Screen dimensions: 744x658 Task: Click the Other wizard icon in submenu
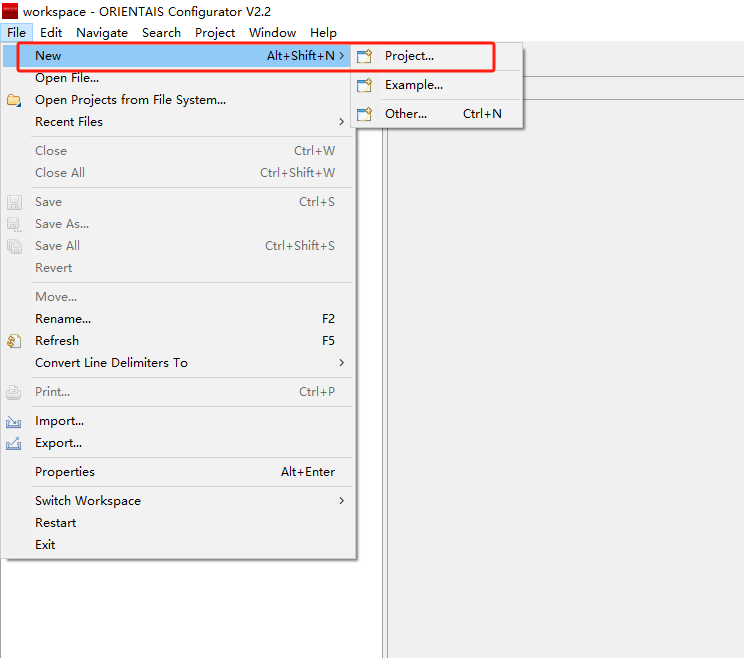pyautogui.click(x=365, y=114)
